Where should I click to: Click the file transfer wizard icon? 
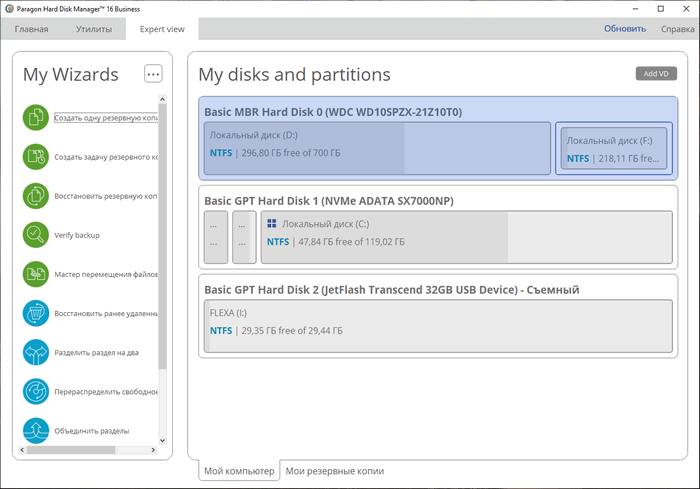[36, 274]
